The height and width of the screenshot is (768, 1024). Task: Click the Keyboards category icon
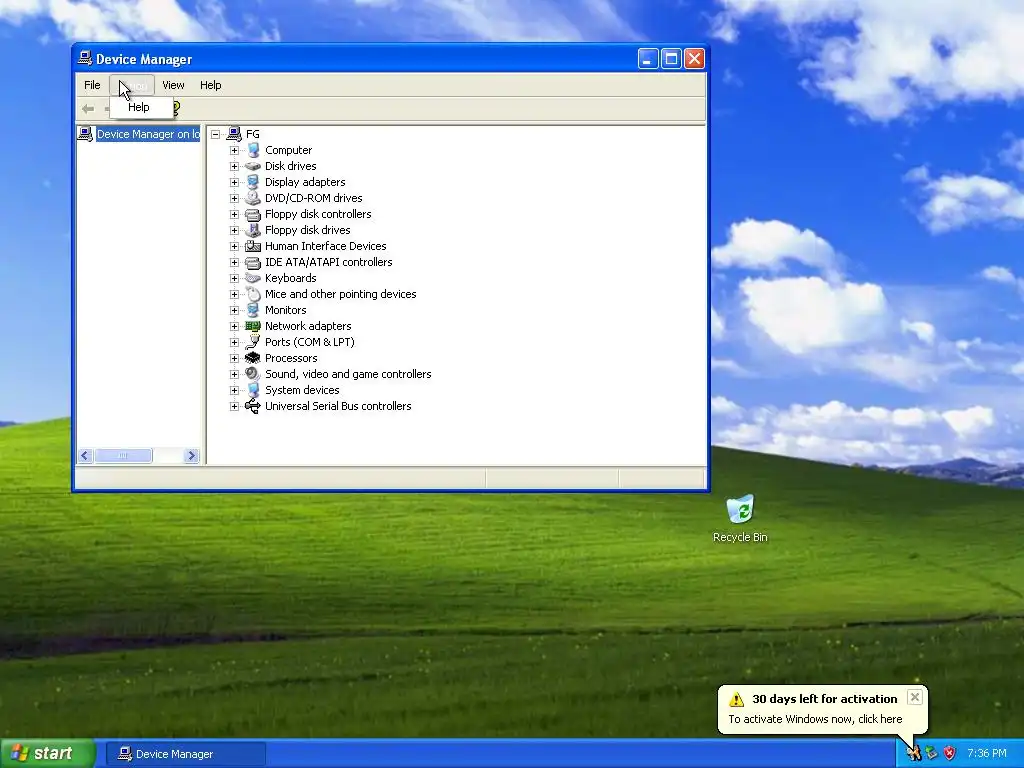pyautogui.click(x=253, y=278)
